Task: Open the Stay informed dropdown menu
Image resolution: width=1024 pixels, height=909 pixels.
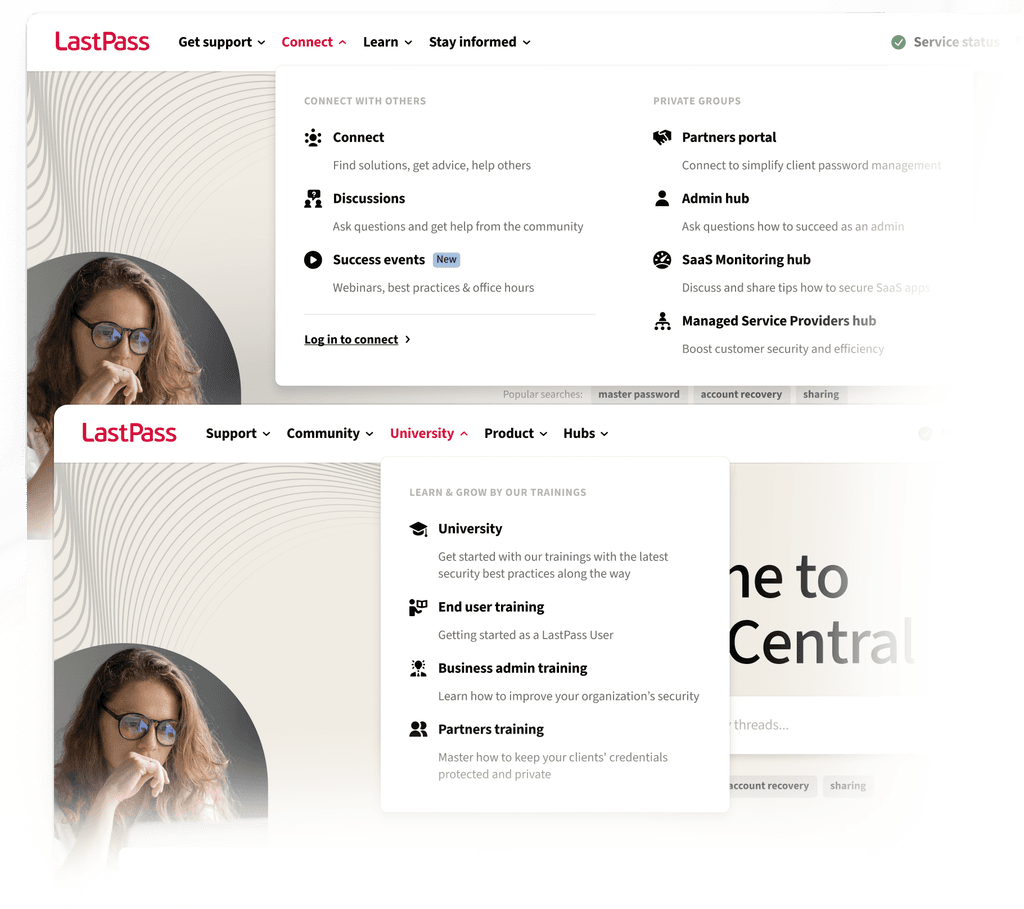Action: [x=479, y=42]
